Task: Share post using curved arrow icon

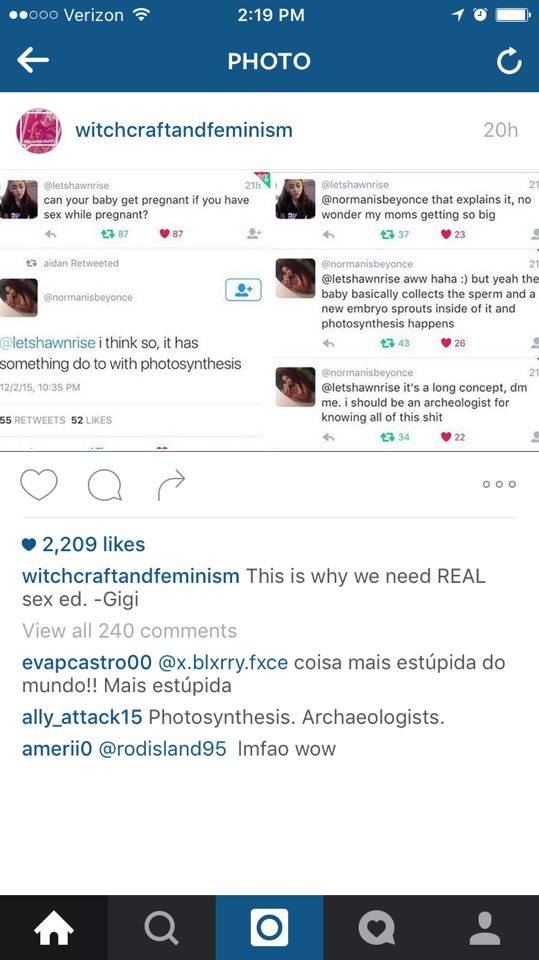Action: click(x=171, y=485)
